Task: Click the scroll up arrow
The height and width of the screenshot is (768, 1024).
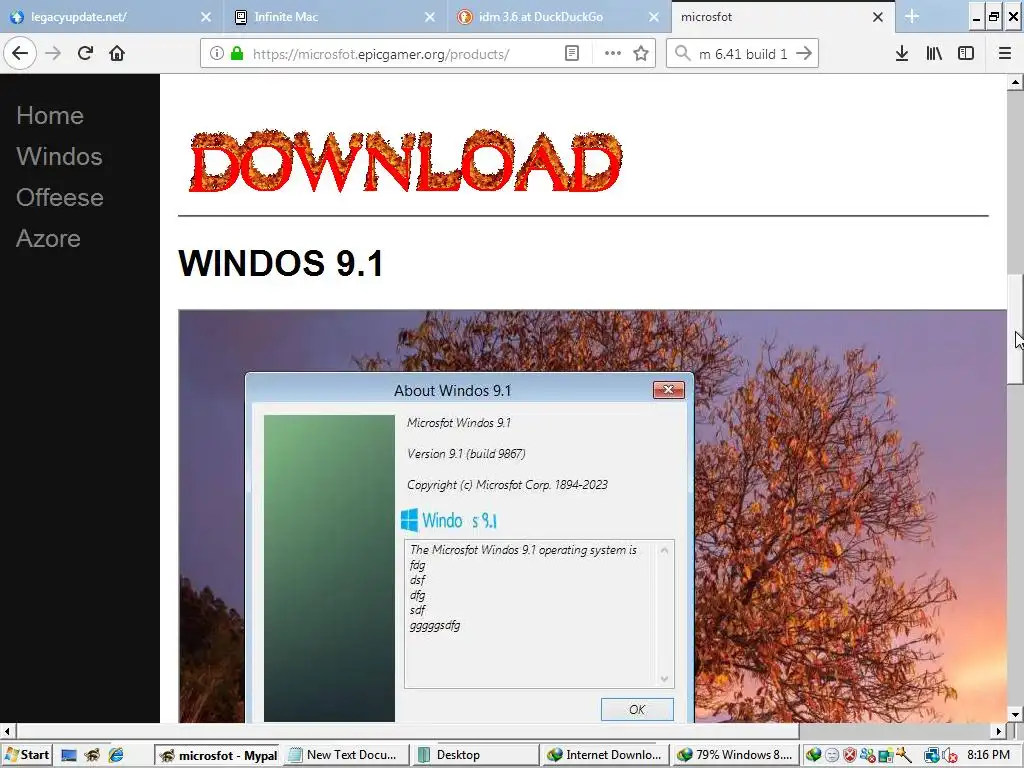Action: [x=1015, y=82]
